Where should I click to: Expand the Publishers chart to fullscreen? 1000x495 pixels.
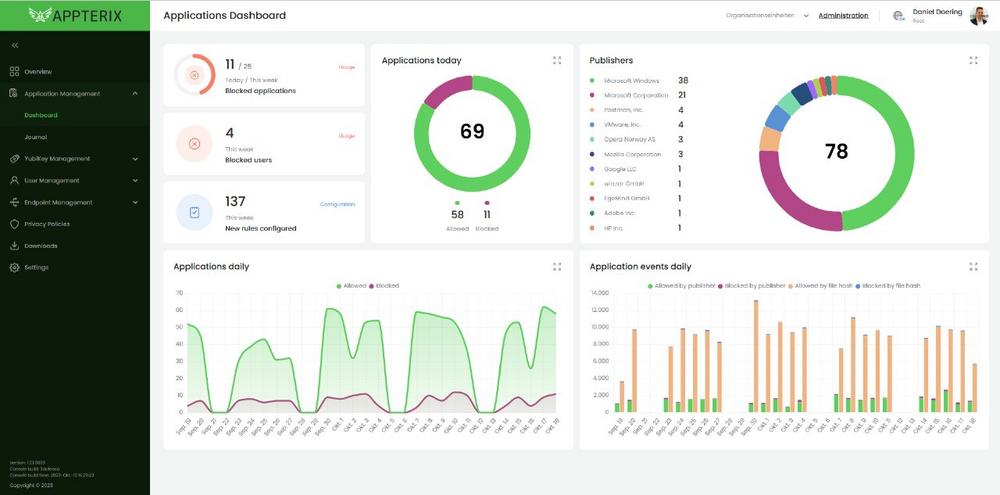tap(973, 60)
